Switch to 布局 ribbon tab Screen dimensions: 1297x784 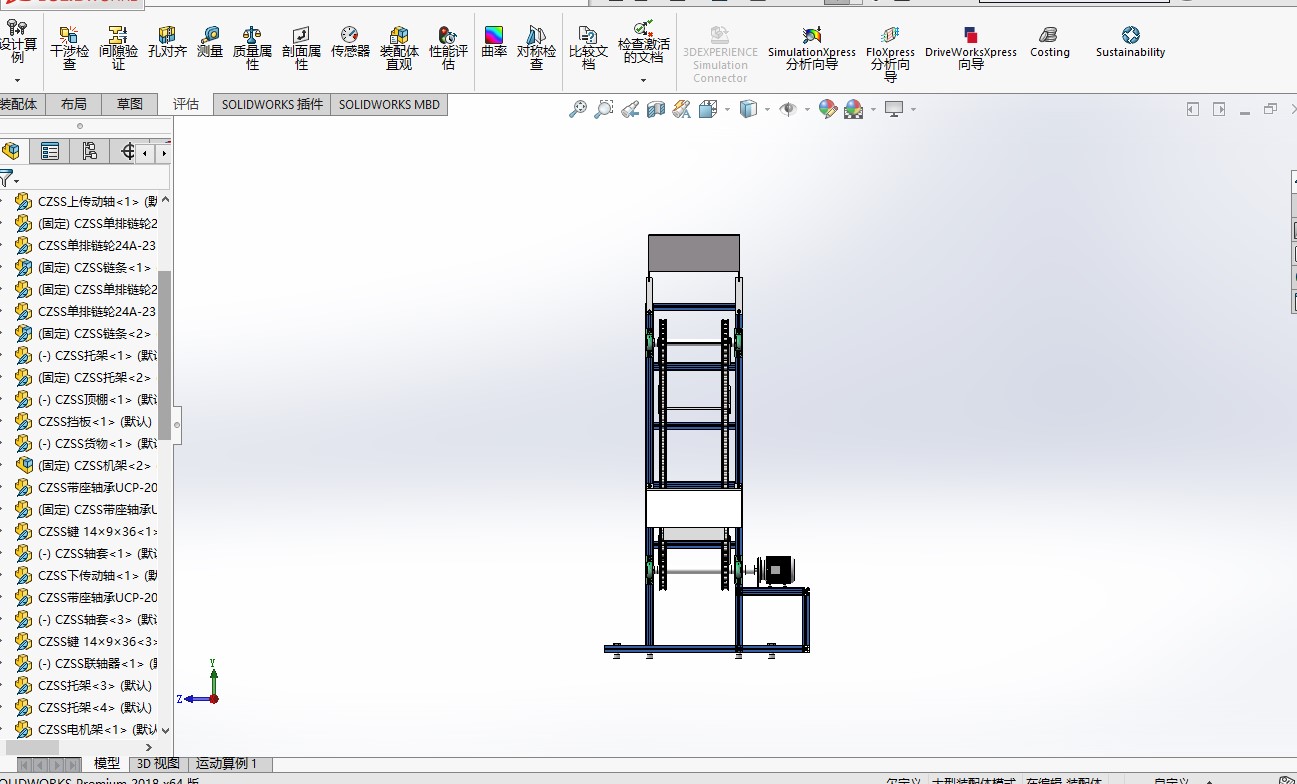click(73, 104)
